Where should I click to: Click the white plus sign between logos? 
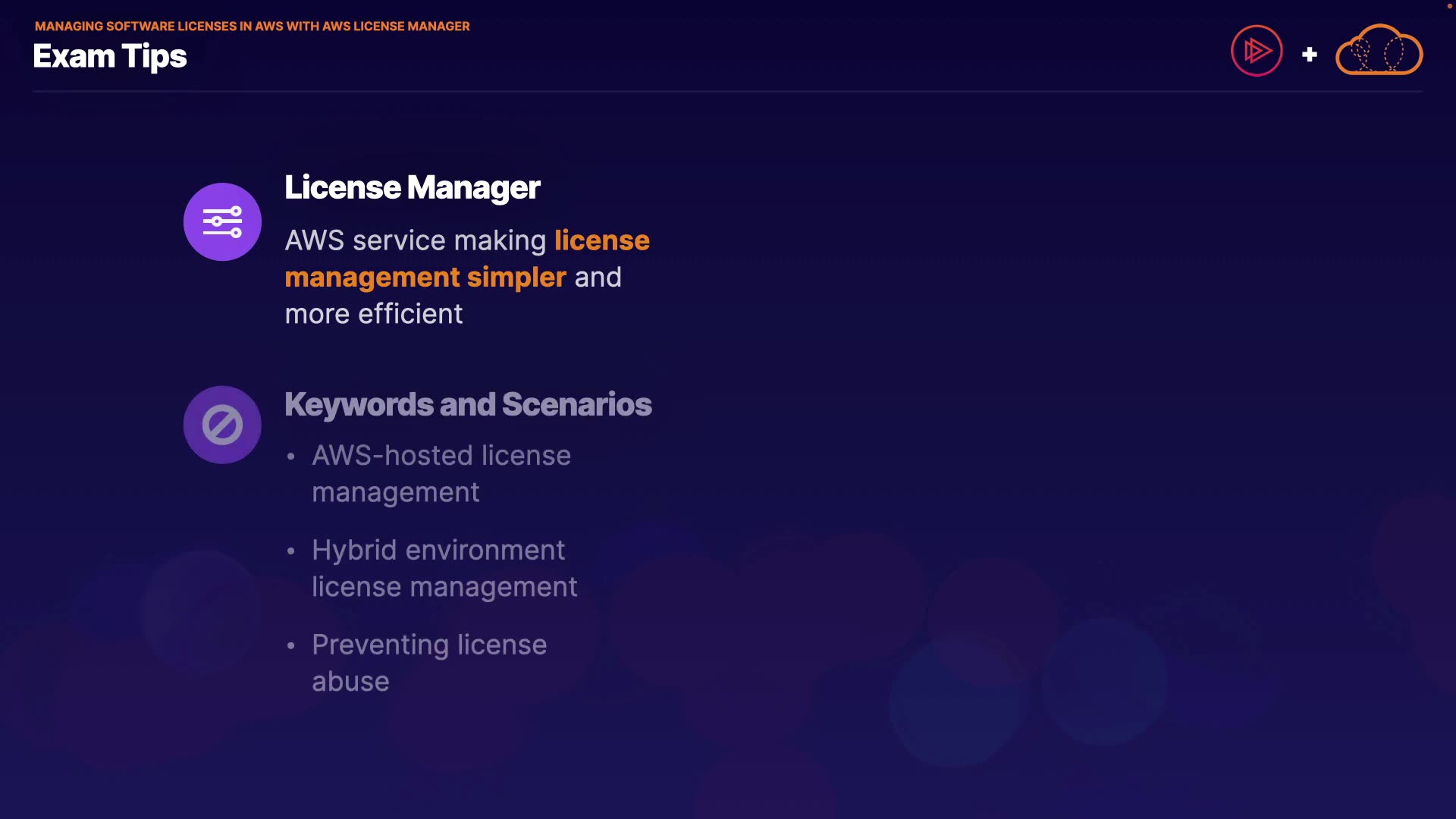point(1309,55)
